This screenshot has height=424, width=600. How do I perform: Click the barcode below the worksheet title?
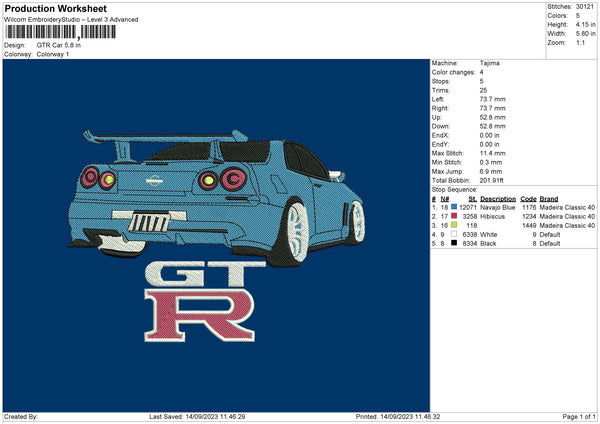point(60,32)
